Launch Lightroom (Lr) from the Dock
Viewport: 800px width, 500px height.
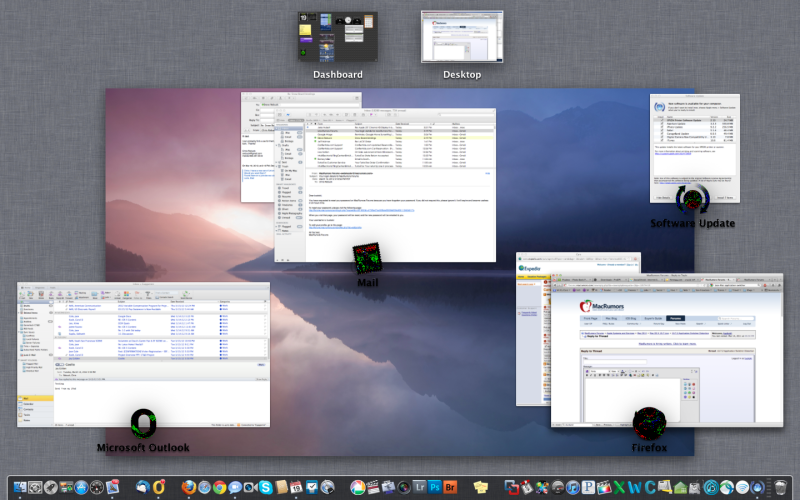(x=420, y=487)
